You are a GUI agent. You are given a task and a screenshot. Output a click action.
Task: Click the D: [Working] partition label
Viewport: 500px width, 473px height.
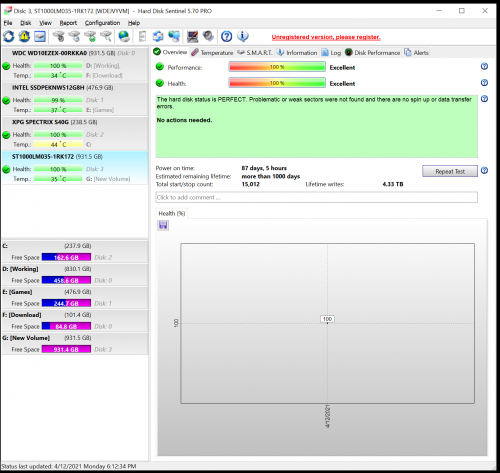pyautogui.click(x=20, y=269)
